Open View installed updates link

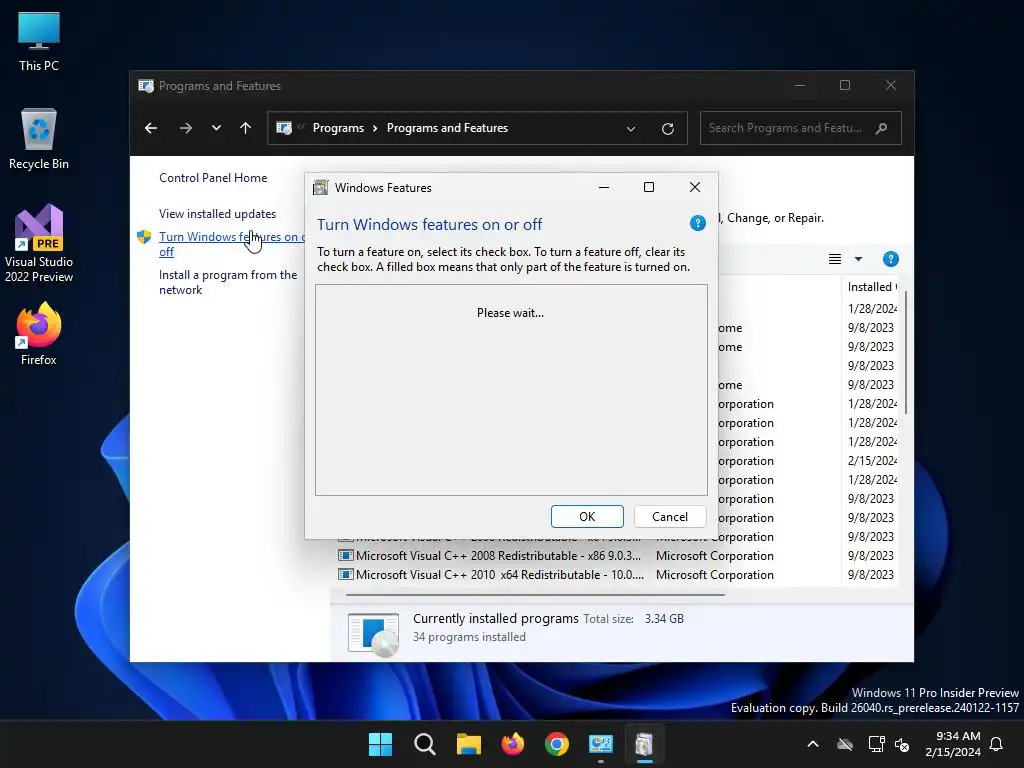pos(217,214)
